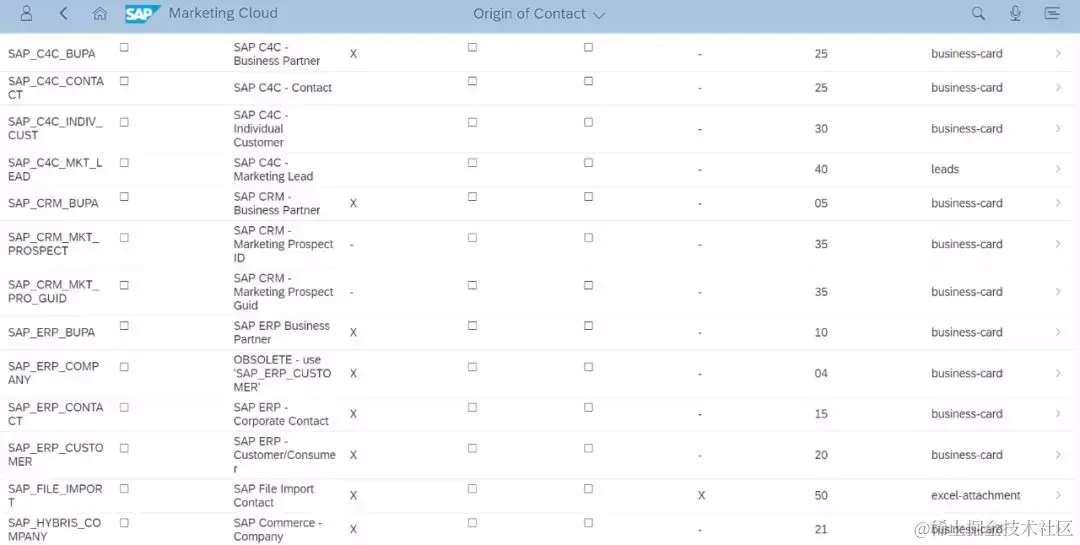Click the 'SAP ERP Business Partner' description
The width and height of the screenshot is (1080, 545).
point(281,332)
